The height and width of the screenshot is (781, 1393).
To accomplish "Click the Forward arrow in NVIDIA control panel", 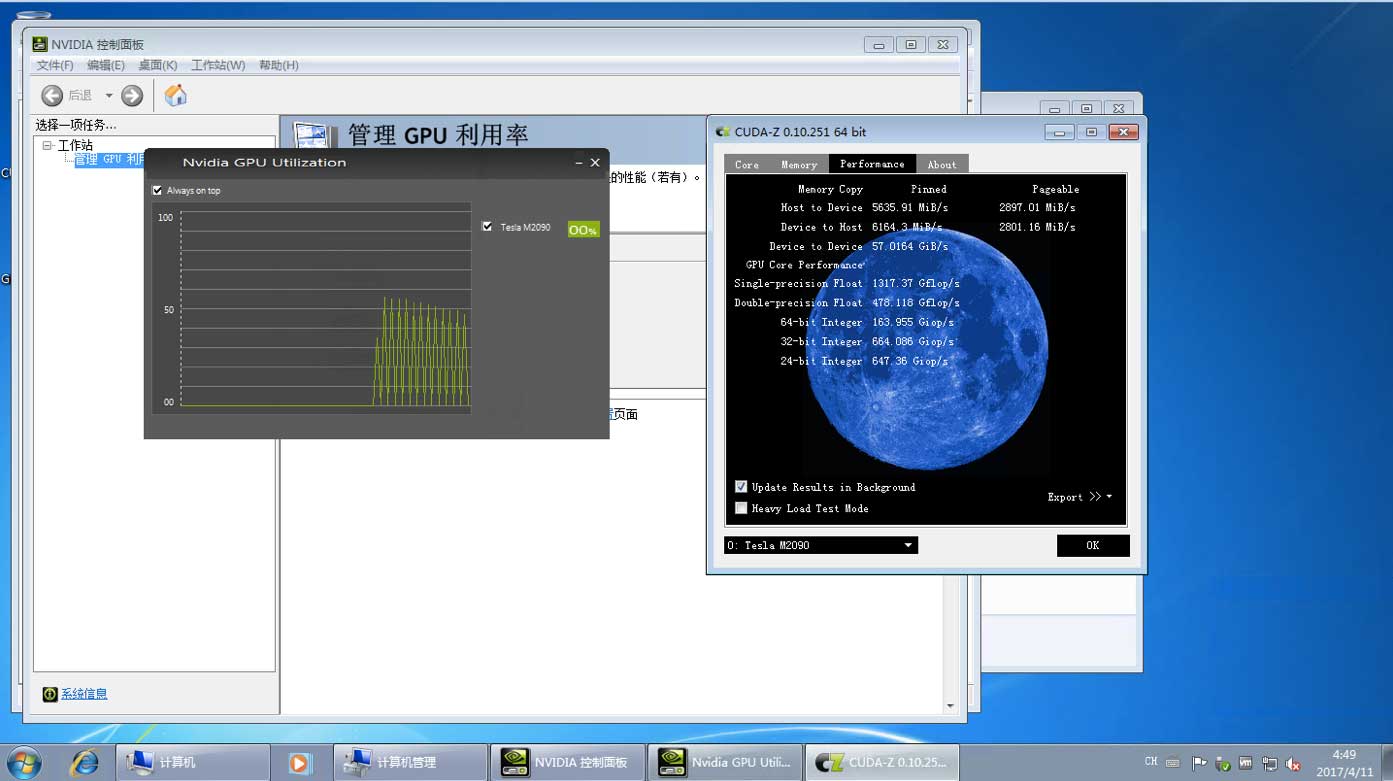I will [x=132, y=95].
